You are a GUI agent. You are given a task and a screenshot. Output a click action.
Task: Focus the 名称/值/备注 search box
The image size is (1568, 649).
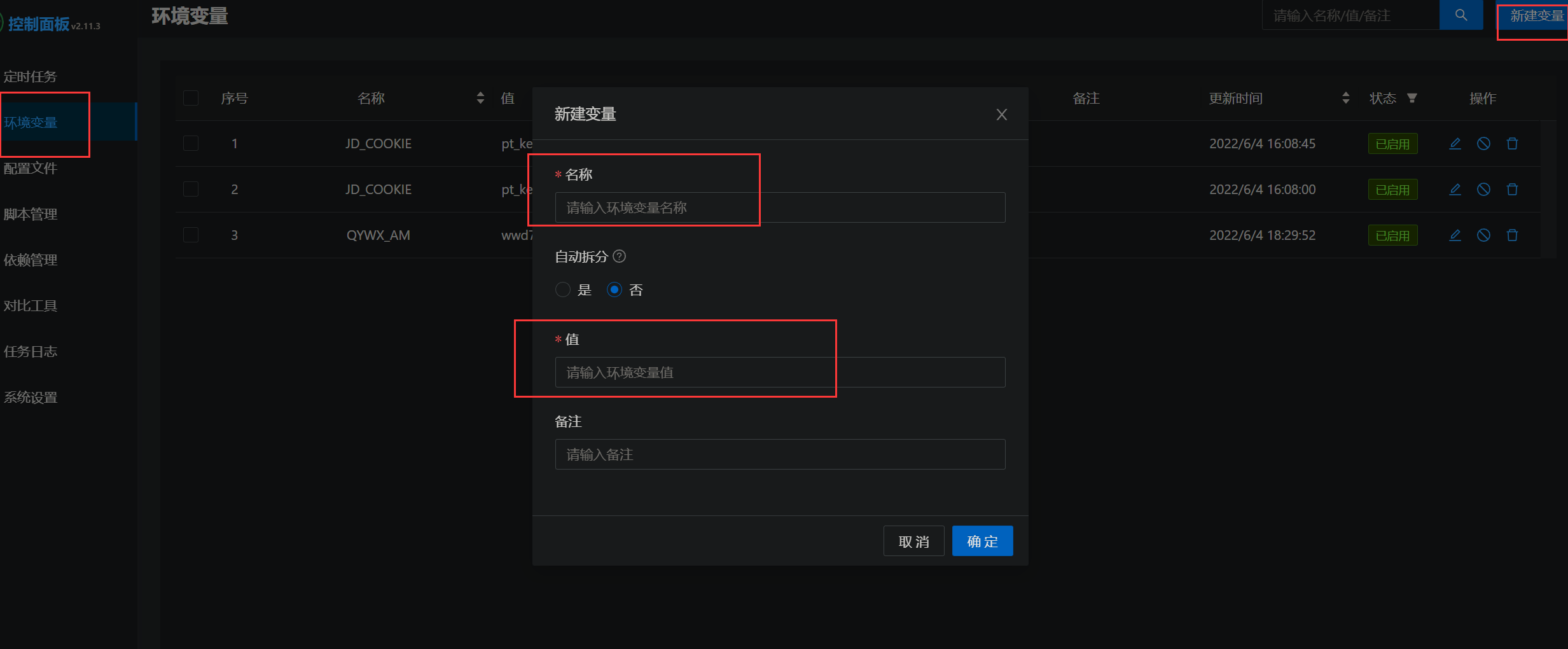coord(1350,15)
